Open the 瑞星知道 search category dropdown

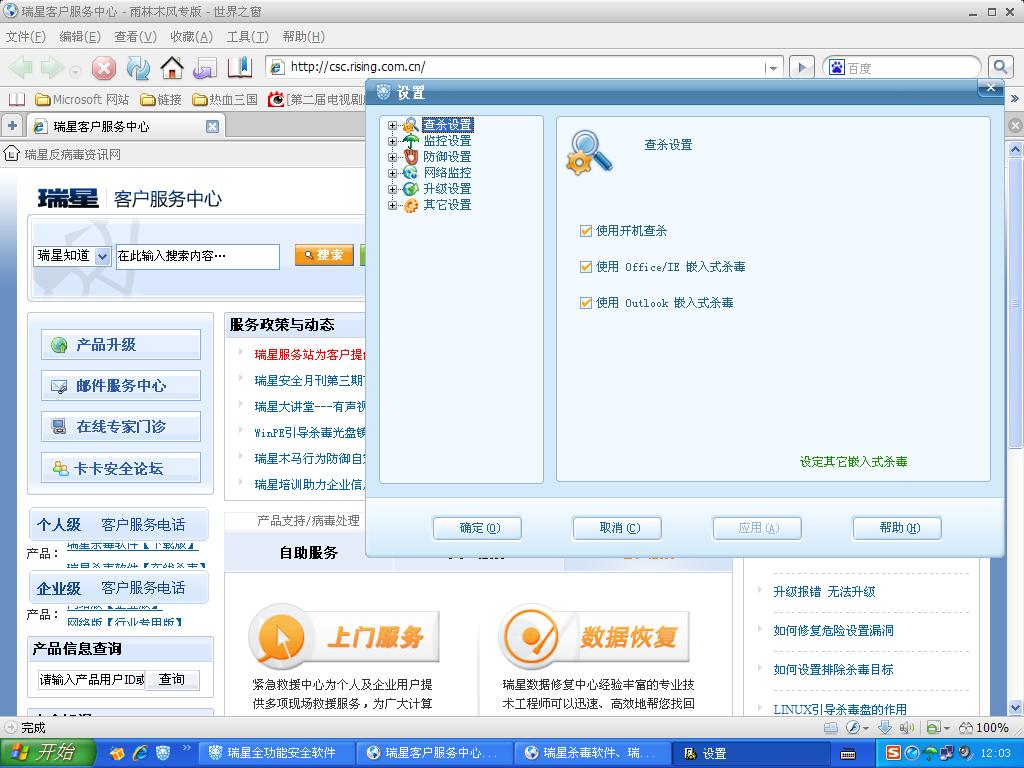pos(103,256)
